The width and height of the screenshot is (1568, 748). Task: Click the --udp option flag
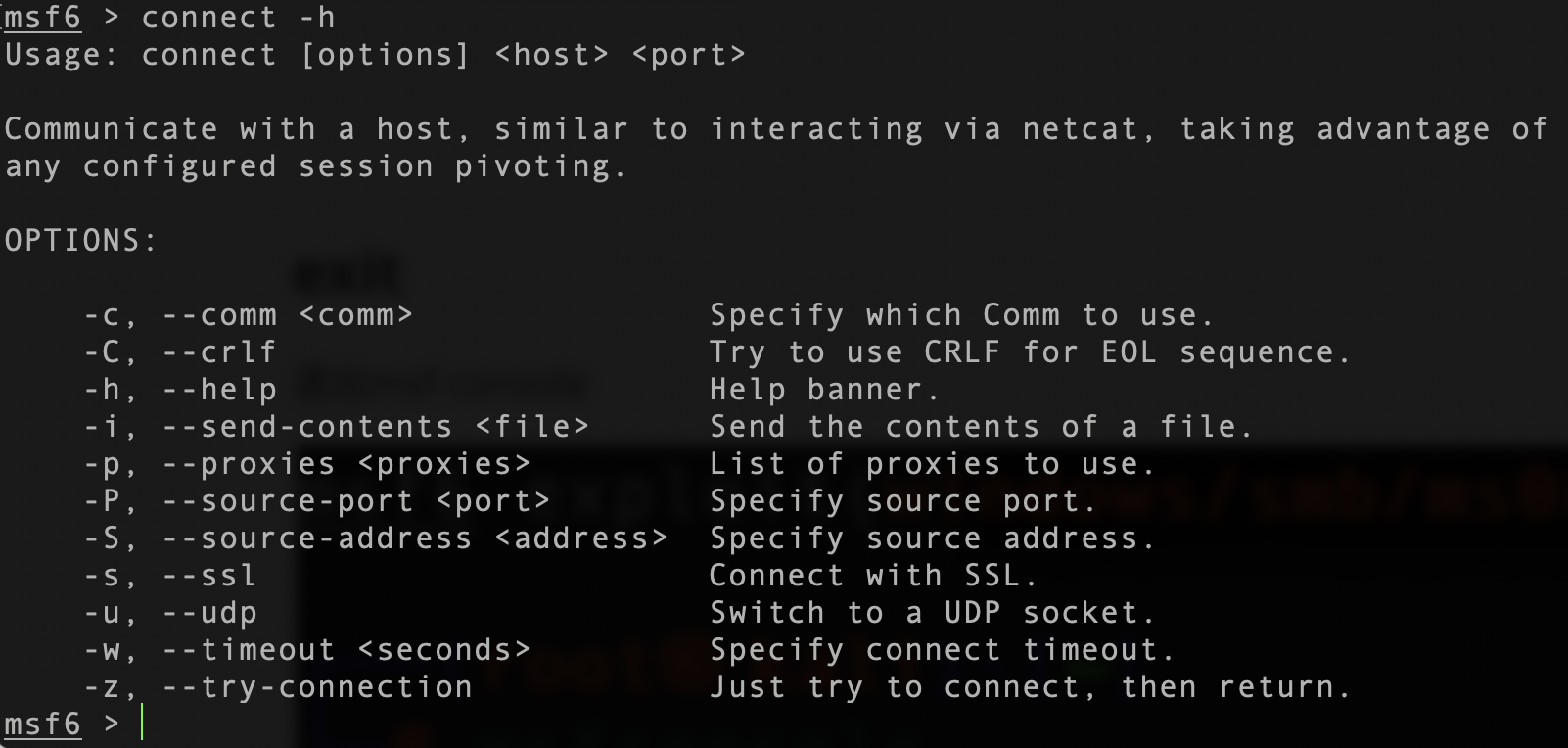tap(209, 613)
